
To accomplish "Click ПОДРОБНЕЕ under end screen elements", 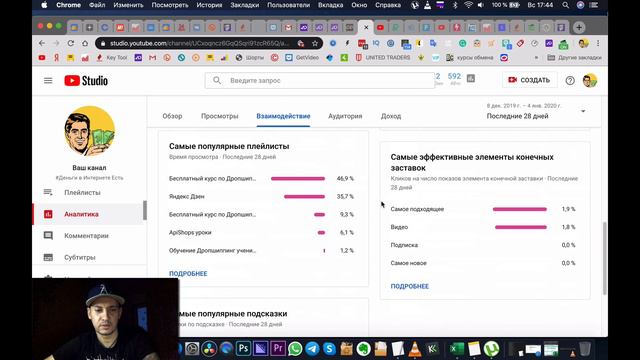I will coord(410,286).
